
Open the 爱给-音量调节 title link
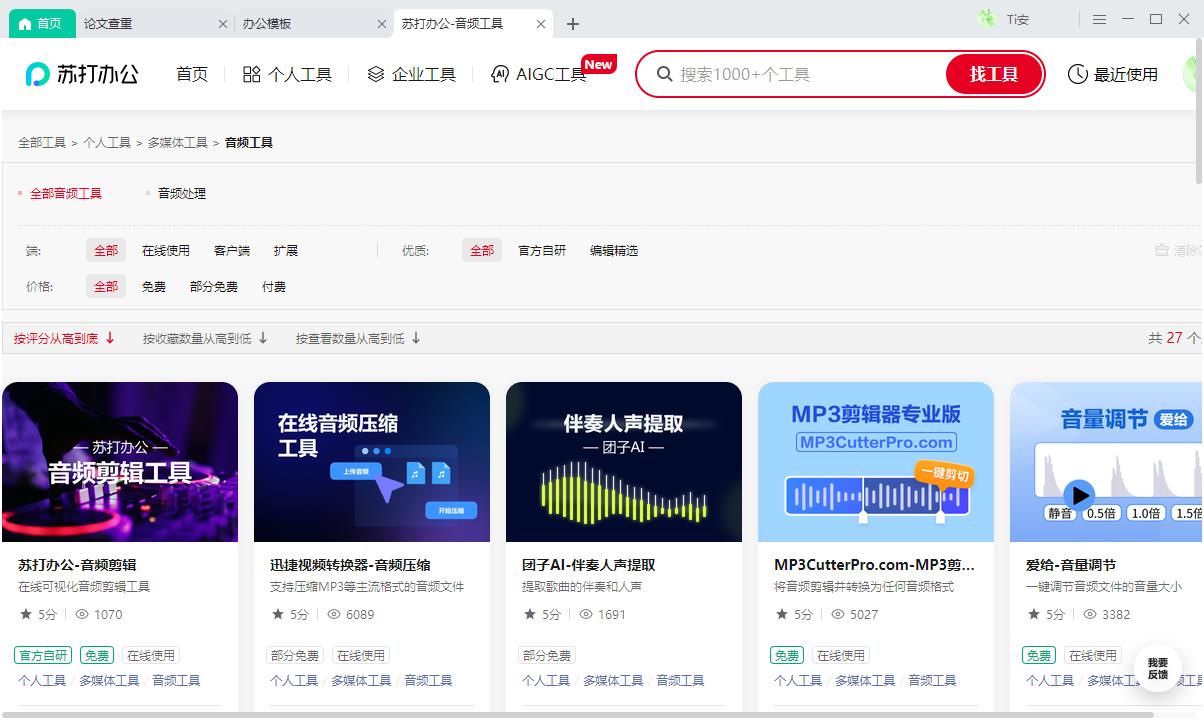[x=1071, y=565]
